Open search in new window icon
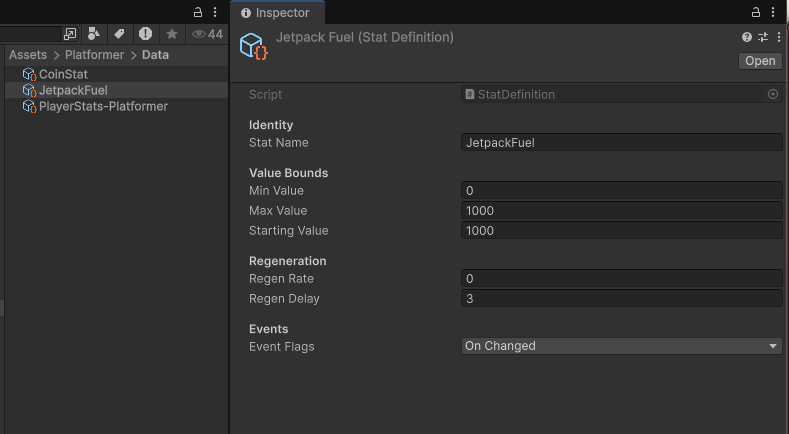The image size is (789, 434). pyautogui.click(x=70, y=34)
